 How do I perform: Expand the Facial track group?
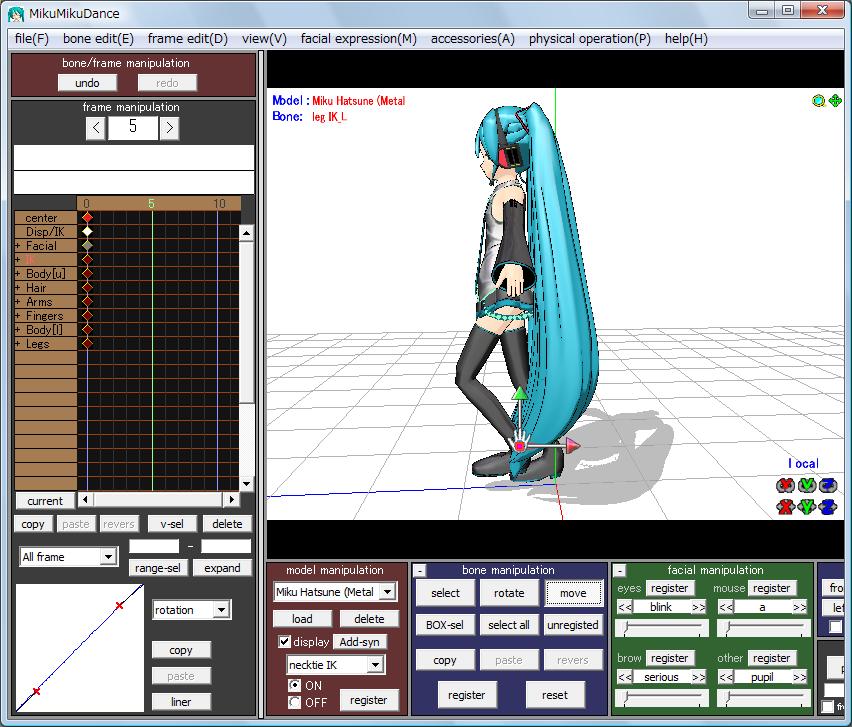[18, 246]
